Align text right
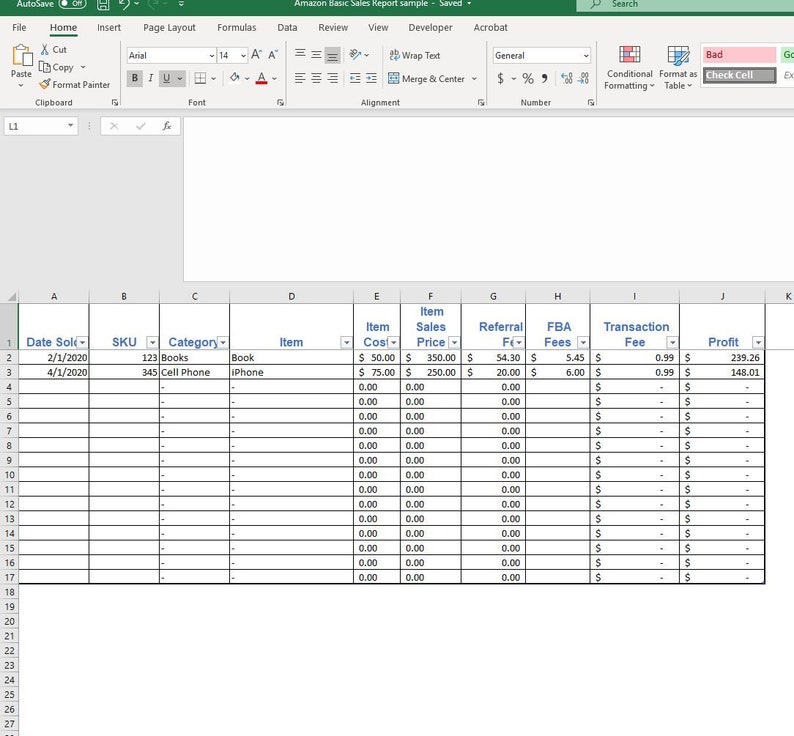The height and width of the screenshot is (736, 794). coord(333,78)
